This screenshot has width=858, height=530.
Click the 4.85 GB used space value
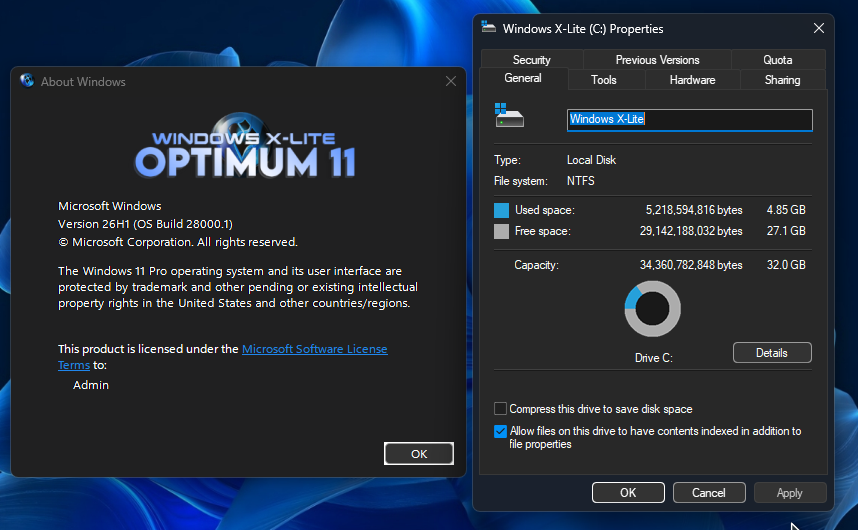[786, 210]
